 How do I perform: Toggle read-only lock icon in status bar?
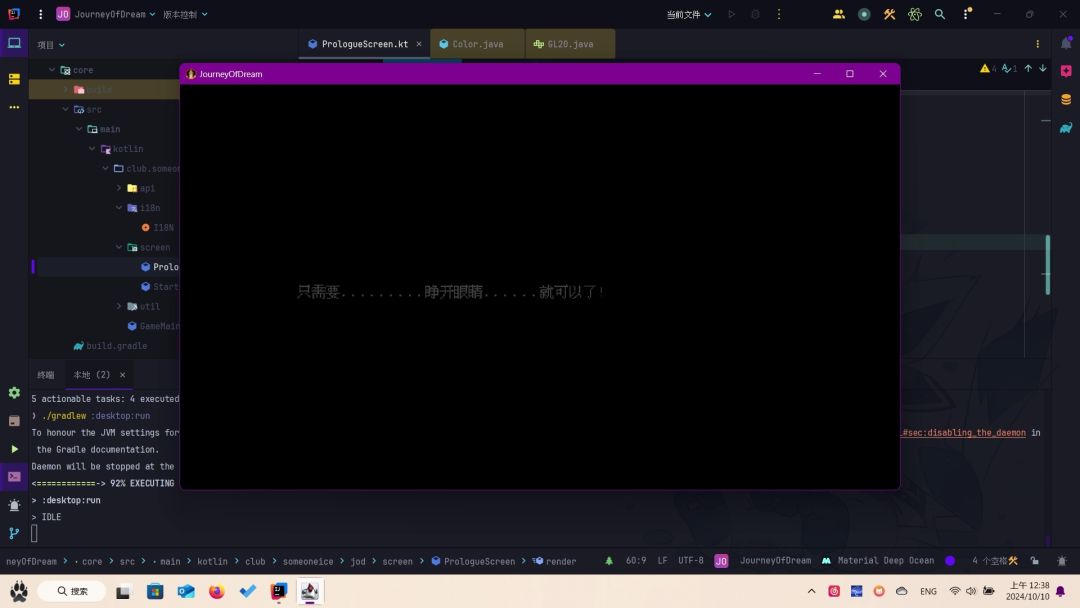click(x=1034, y=561)
